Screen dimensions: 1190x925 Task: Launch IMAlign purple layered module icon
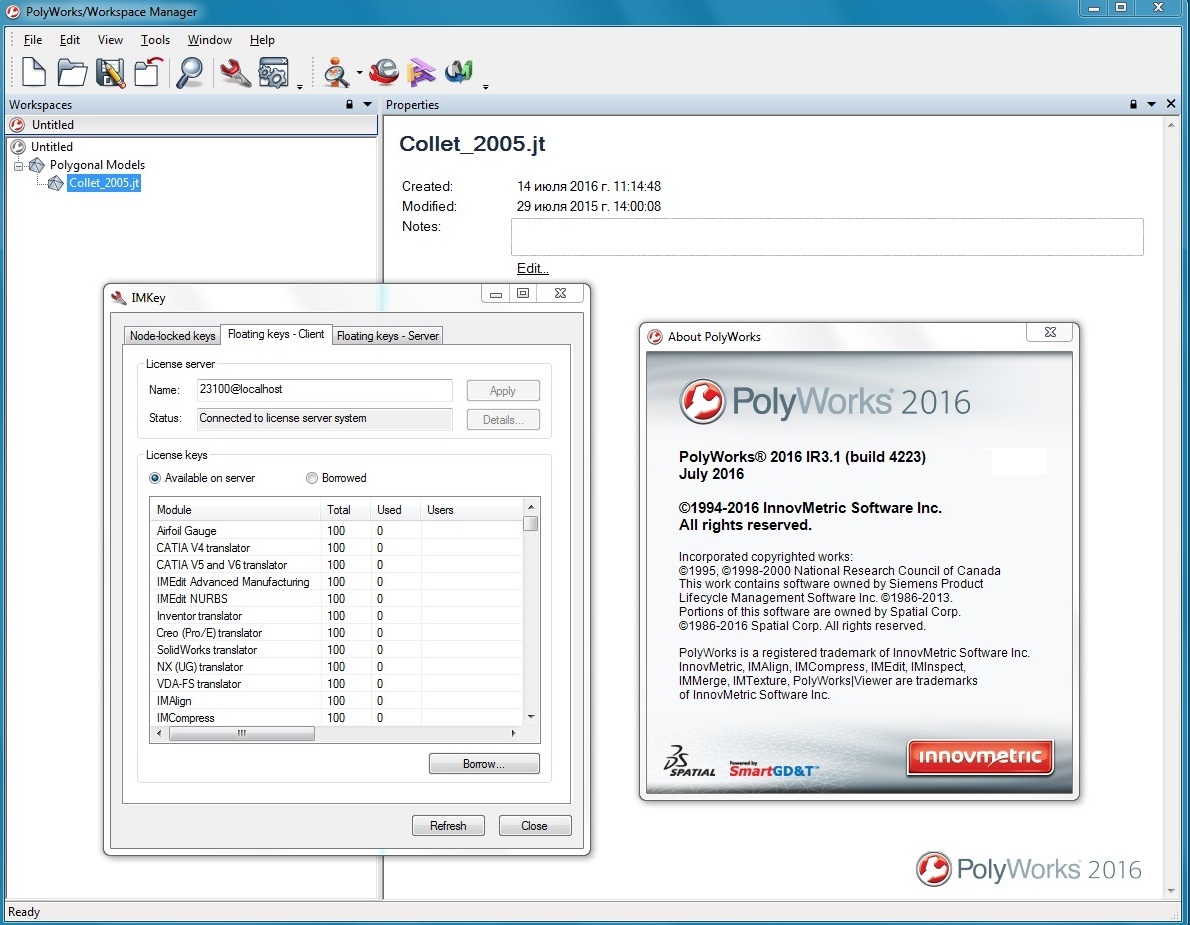[421, 72]
